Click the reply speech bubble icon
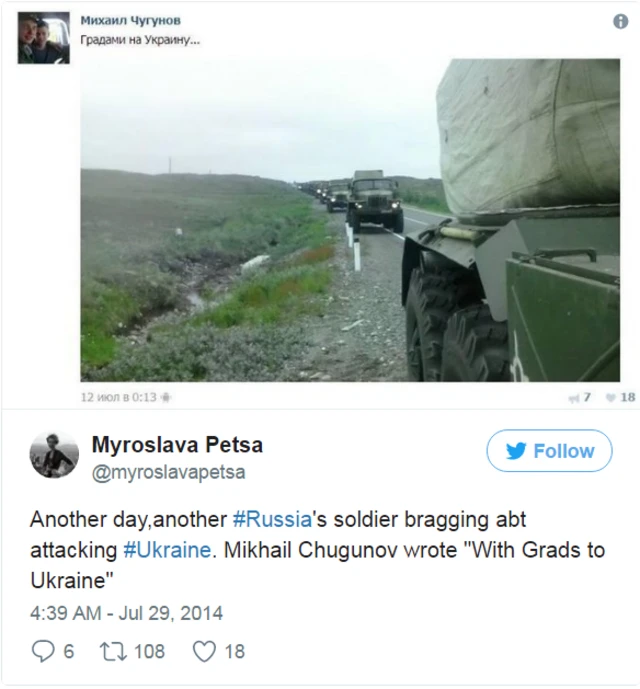 [43, 651]
